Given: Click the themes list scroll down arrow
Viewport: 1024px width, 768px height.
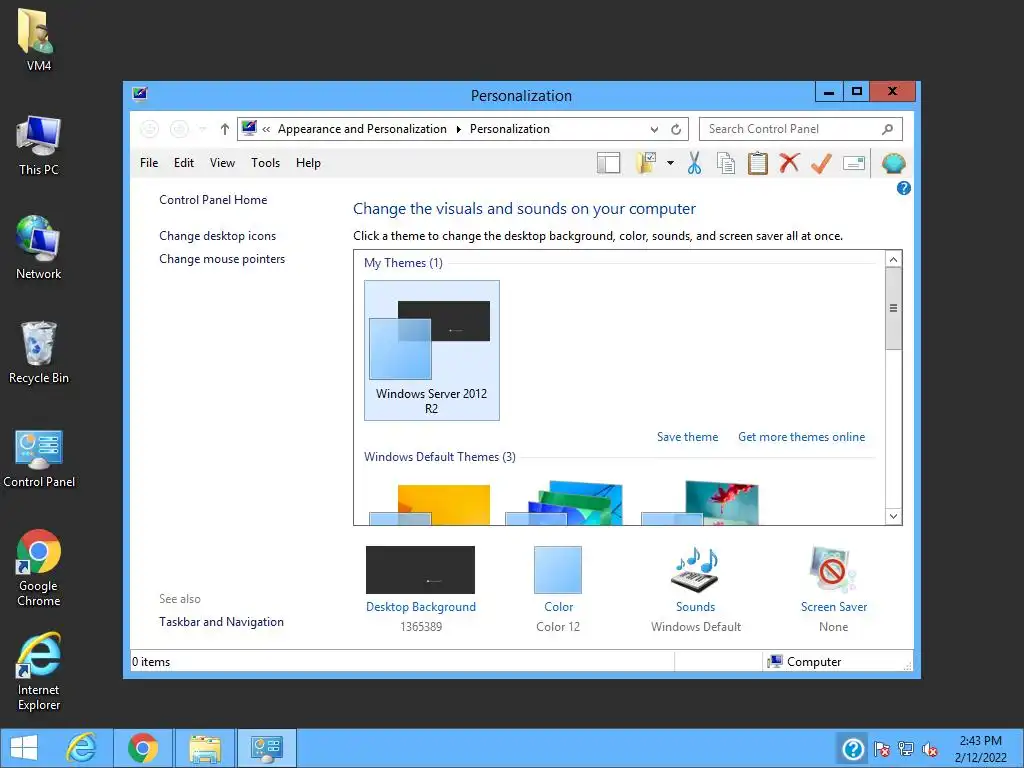Looking at the screenshot, I should pos(893,517).
